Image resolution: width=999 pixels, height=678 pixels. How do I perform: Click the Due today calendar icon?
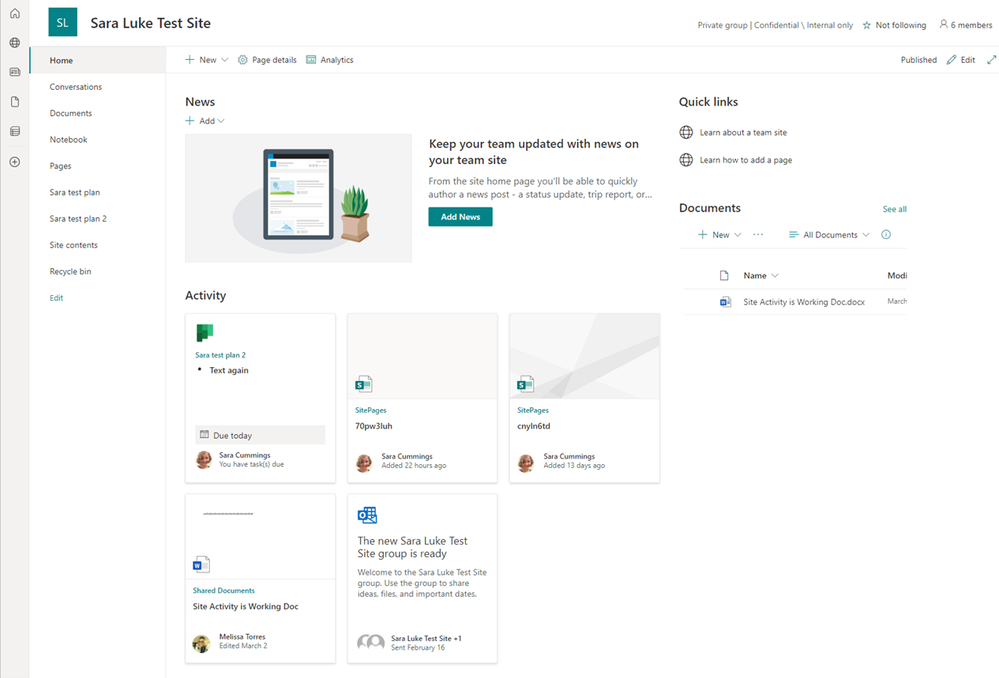[x=205, y=435]
